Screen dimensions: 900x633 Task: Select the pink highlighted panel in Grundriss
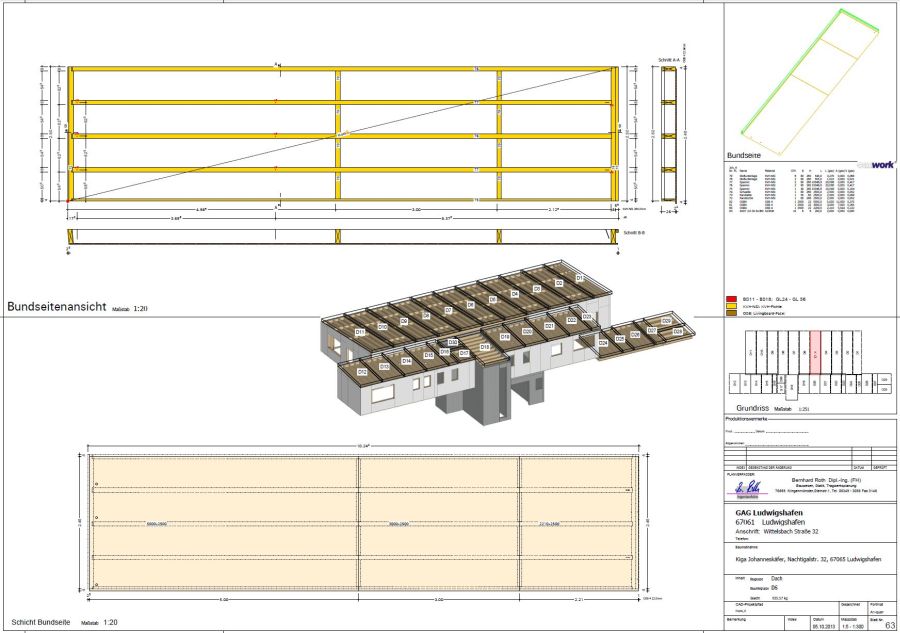pyautogui.click(x=816, y=353)
